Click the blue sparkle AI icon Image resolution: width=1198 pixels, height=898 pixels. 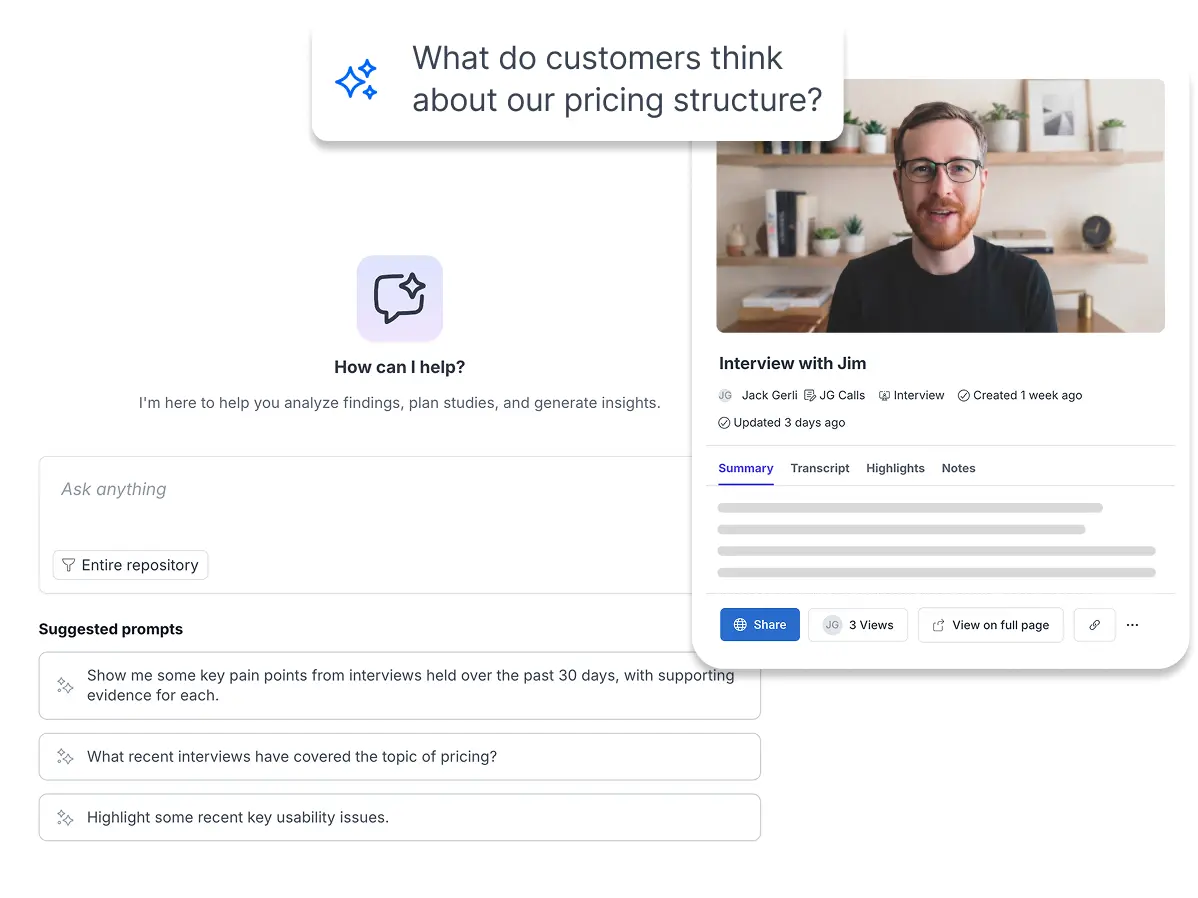tap(356, 79)
